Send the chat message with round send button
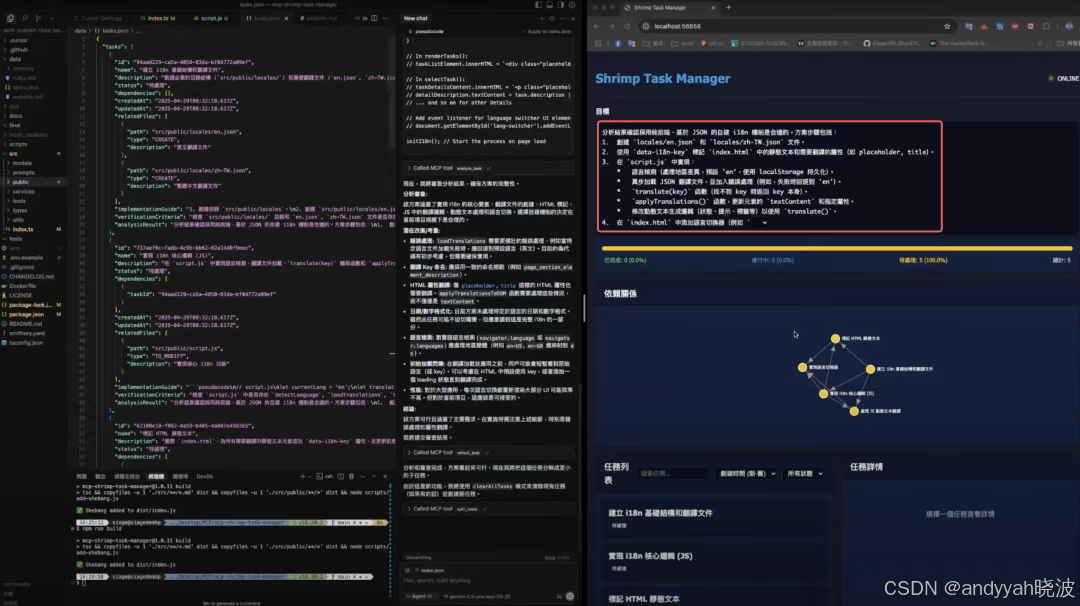1080x606 pixels. click(x=570, y=596)
